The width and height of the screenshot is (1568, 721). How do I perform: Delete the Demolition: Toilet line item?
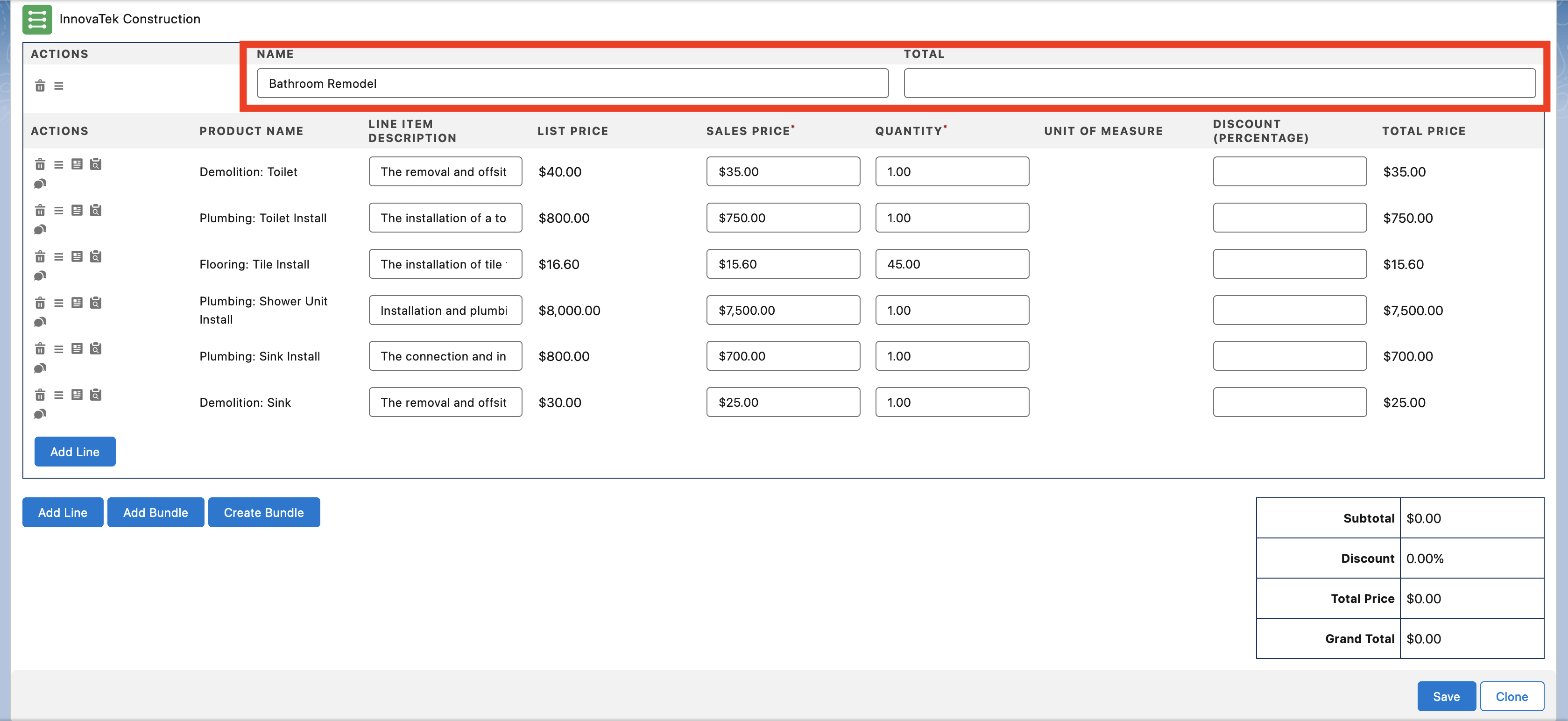40,164
